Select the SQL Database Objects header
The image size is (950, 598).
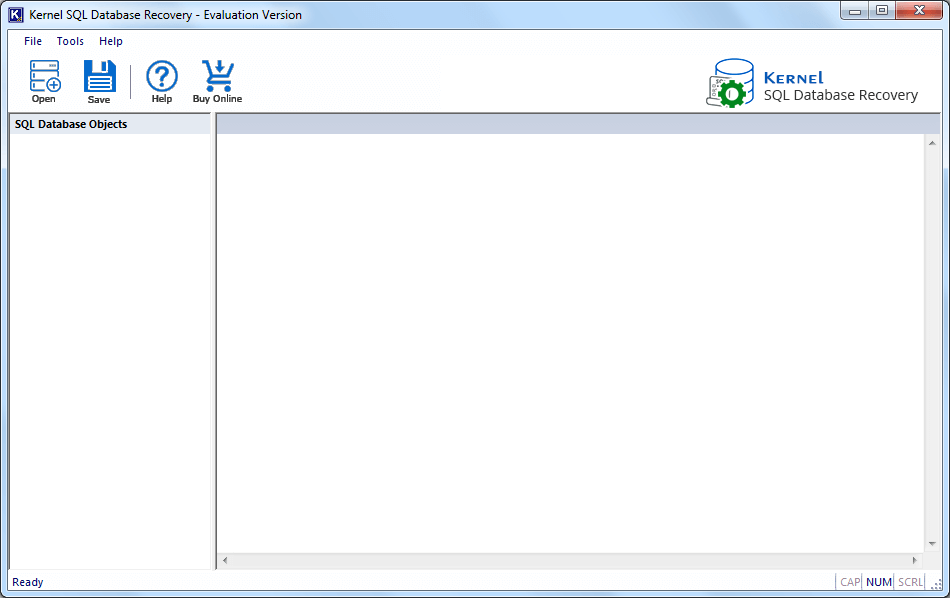(x=110, y=124)
